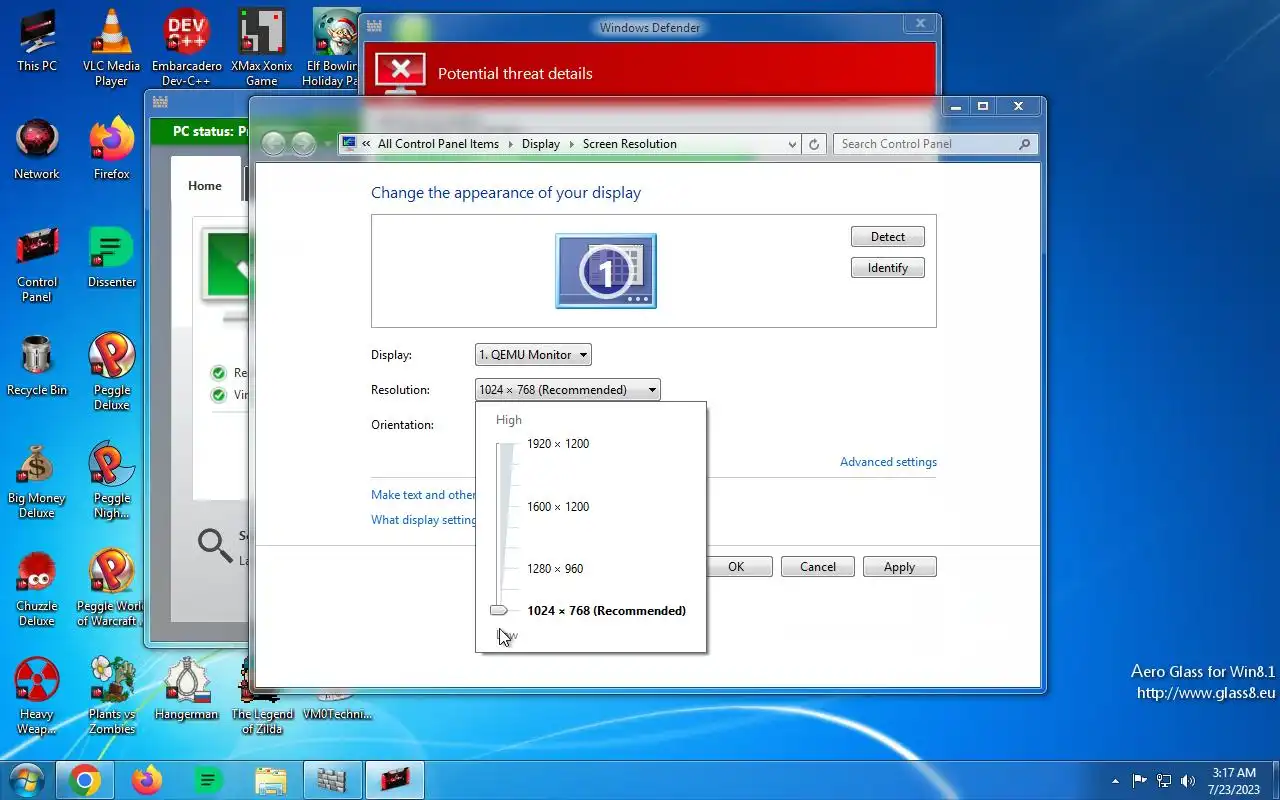
Task: Open Make text and other items link
Action: click(423, 495)
